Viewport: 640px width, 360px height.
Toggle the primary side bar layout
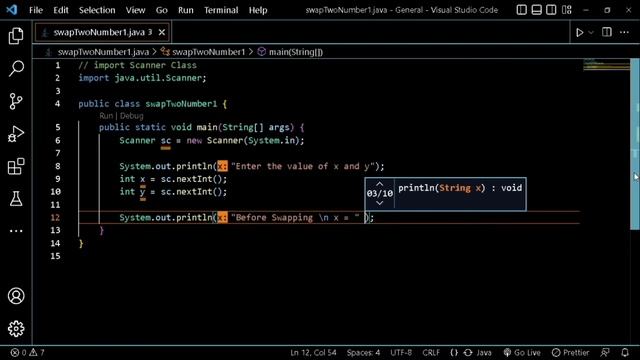pos(521,10)
